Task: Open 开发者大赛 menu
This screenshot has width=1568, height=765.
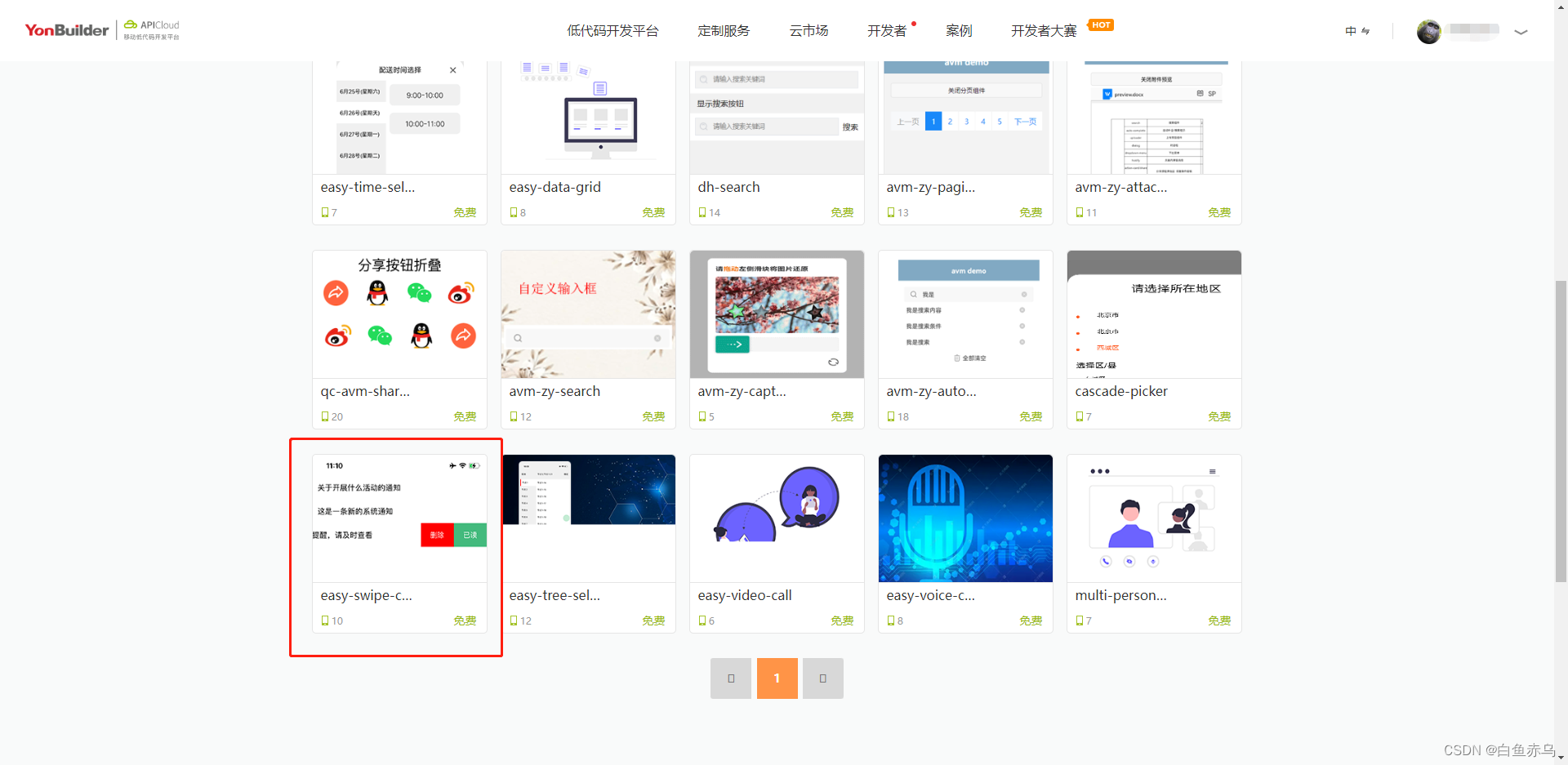Action: click(1044, 31)
